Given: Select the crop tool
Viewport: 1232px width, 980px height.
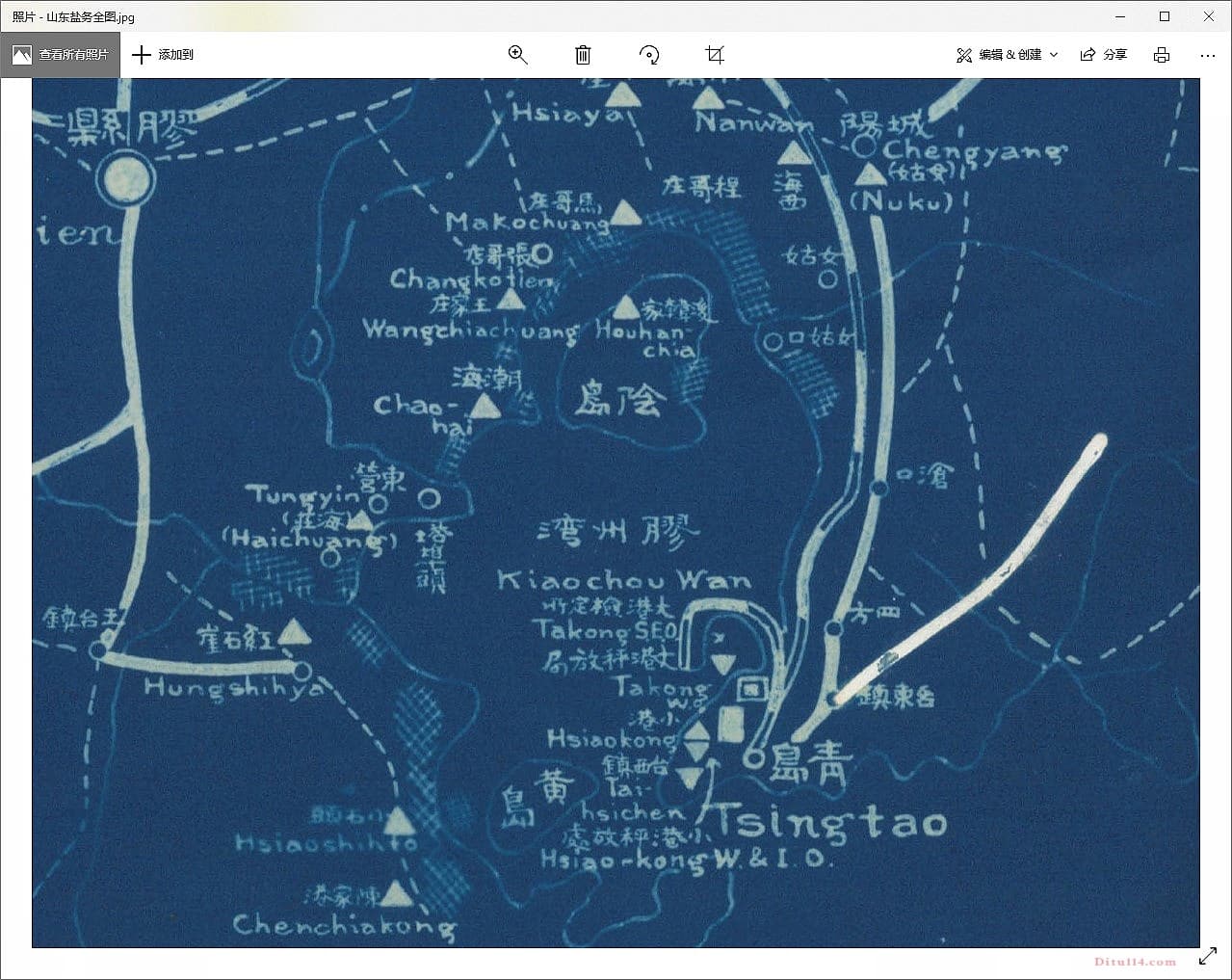Looking at the screenshot, I should [x=715, y=55].
